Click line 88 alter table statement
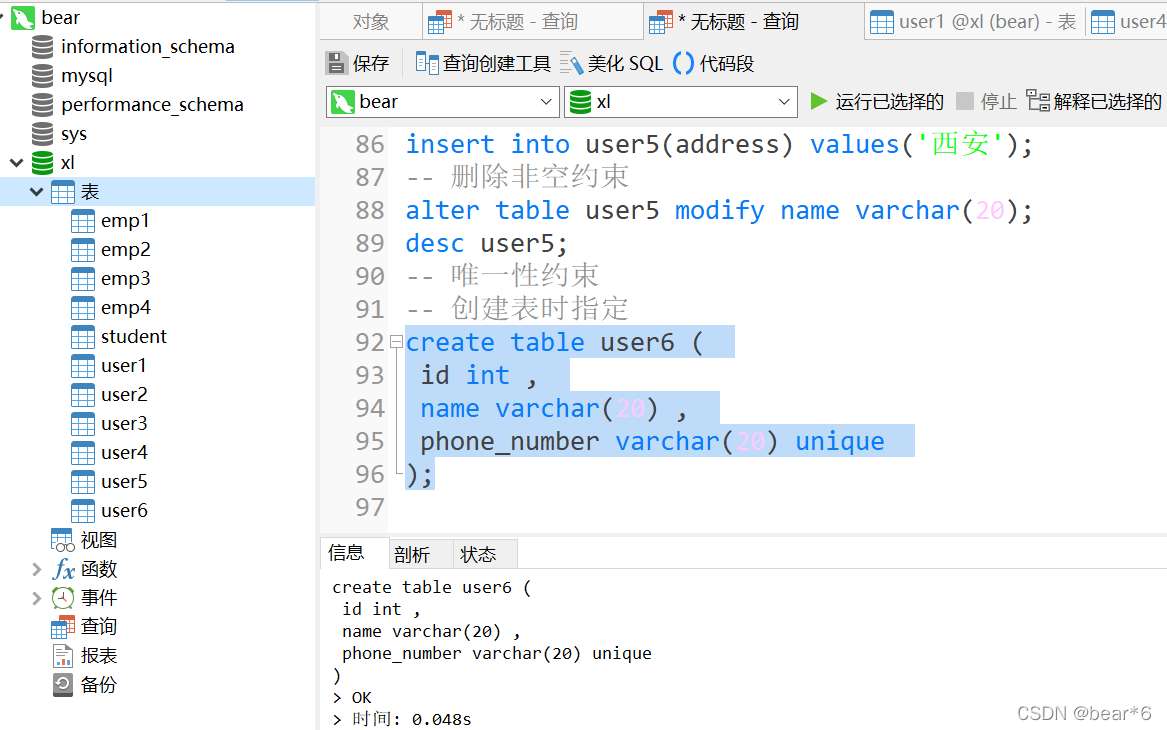Screen dimensions: 1167x730 coord(719,211)
